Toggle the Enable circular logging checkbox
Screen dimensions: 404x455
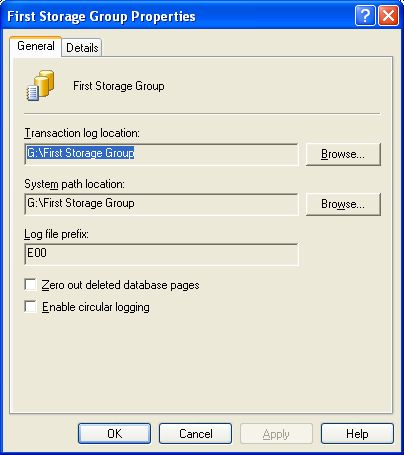31,307
